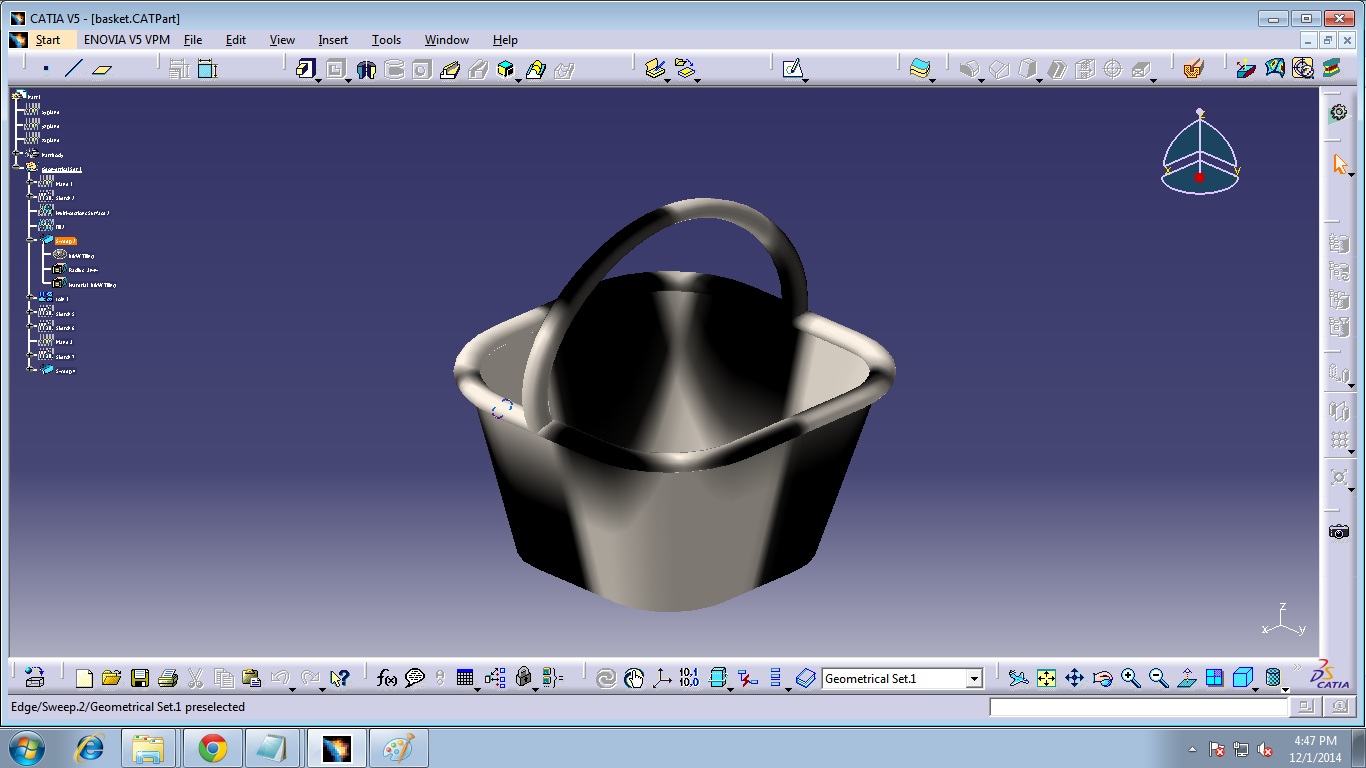Select the Point creation tool
1366x768 pixels.
[46, 69]
